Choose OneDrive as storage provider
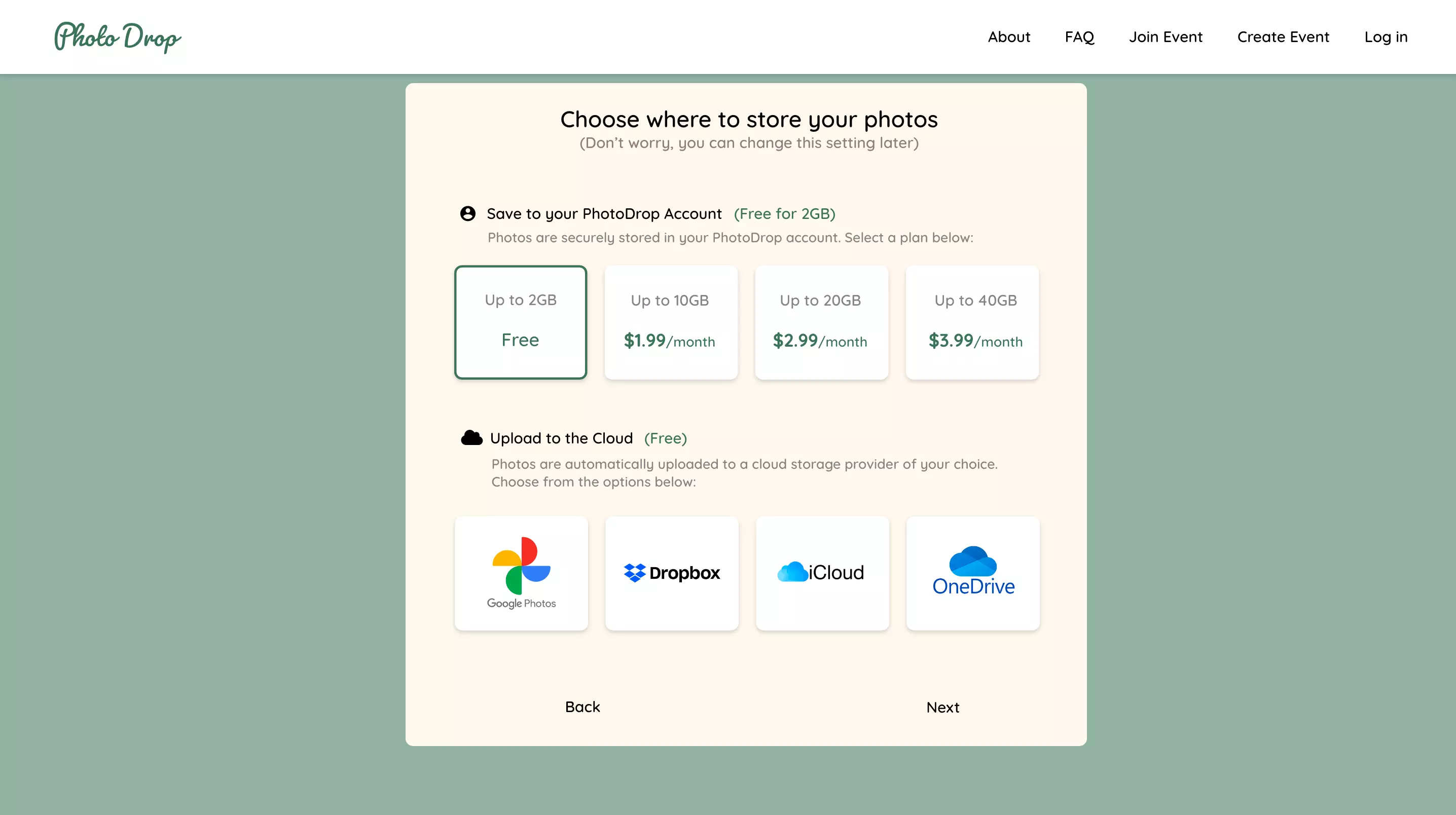The width and height of the screenshot is (1456, 815). pyautogui.click(x=972, y=573)
